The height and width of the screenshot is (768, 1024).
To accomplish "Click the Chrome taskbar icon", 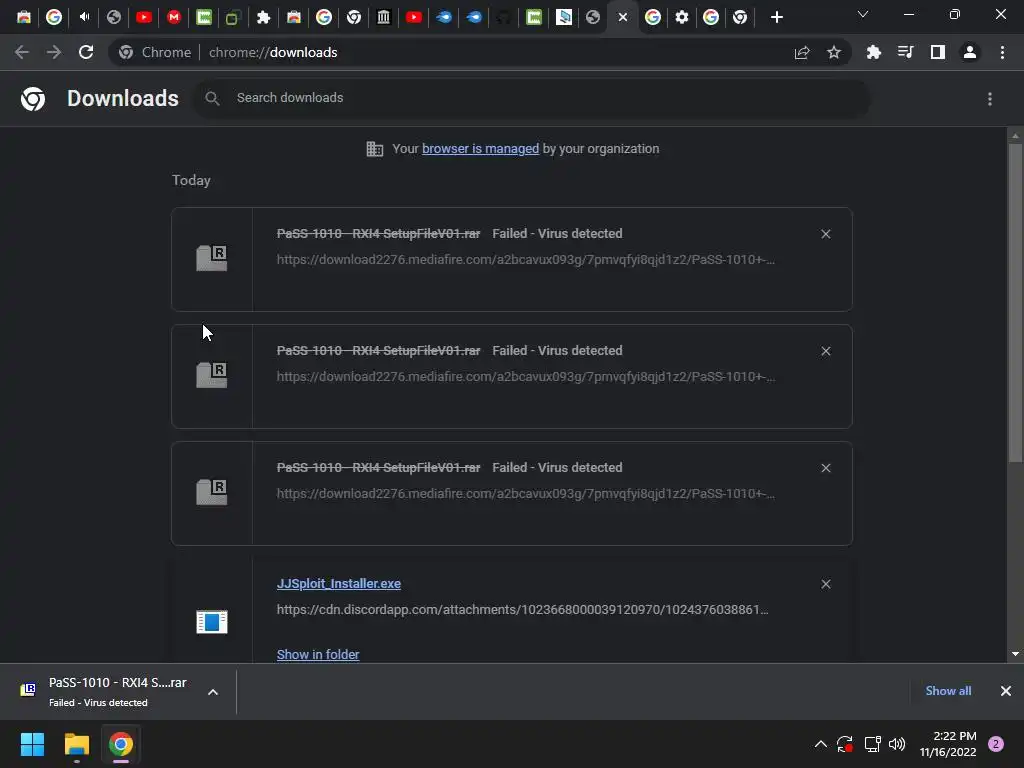I will click(x=121, y=744).
